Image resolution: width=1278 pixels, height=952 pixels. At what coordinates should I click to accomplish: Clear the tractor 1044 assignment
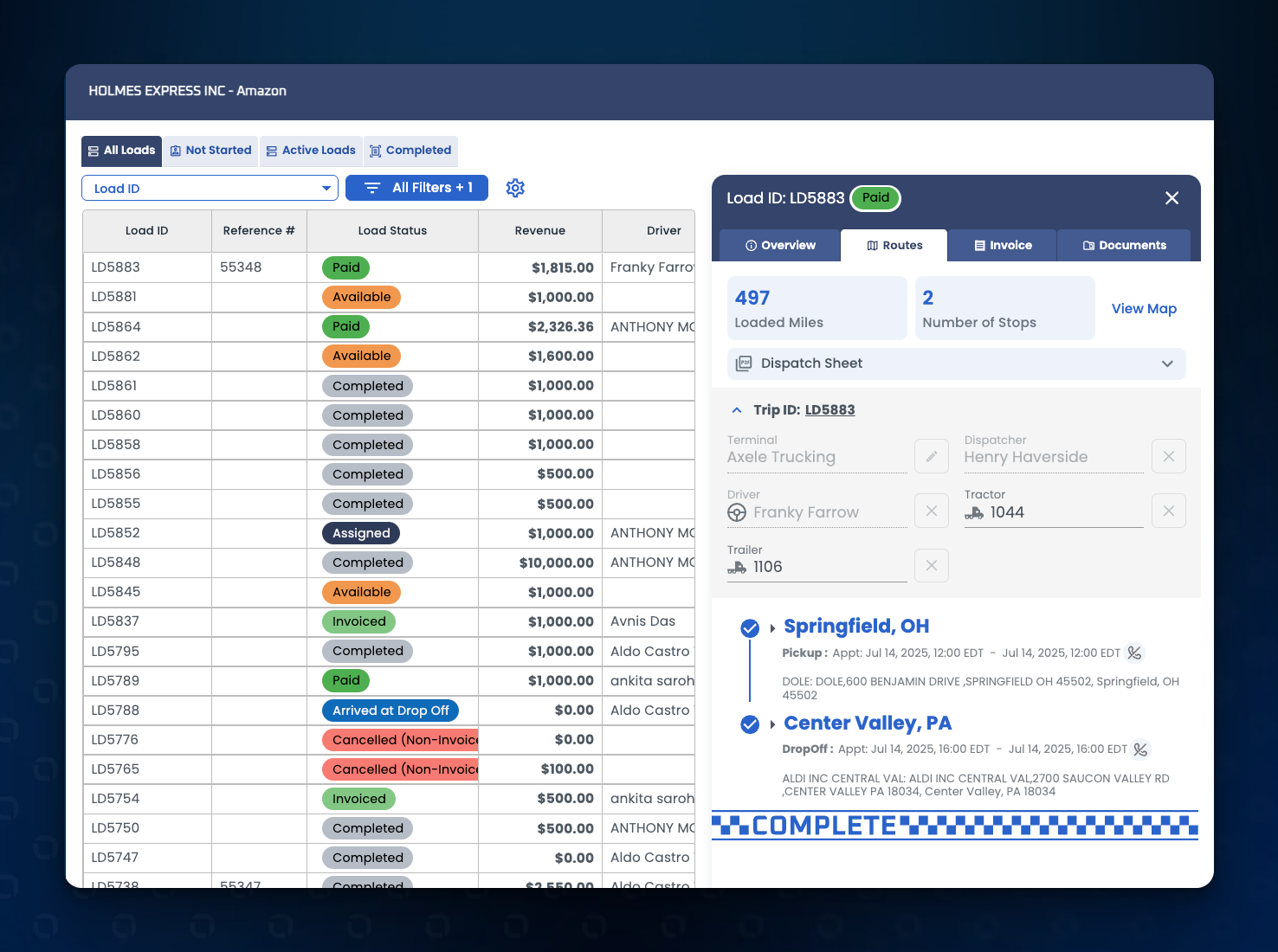pyautogui.click(x=1169, y=511)
